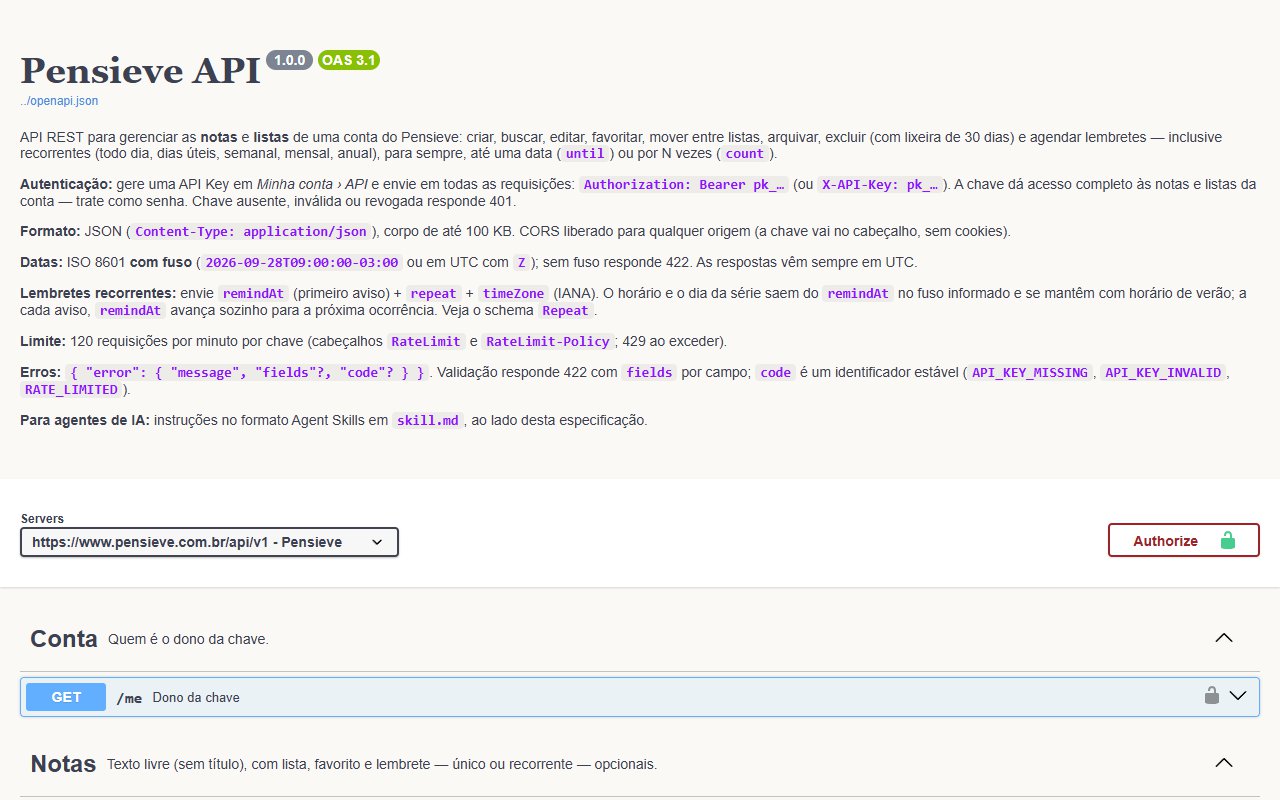1280x800 pixels.
Task: Click the '2026-09-28T09:00:00-03:00' example date
Action: (x=303, y=263)
